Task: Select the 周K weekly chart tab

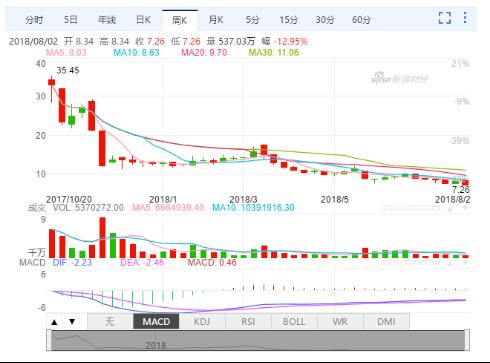Action: click(x=180, y=21)
